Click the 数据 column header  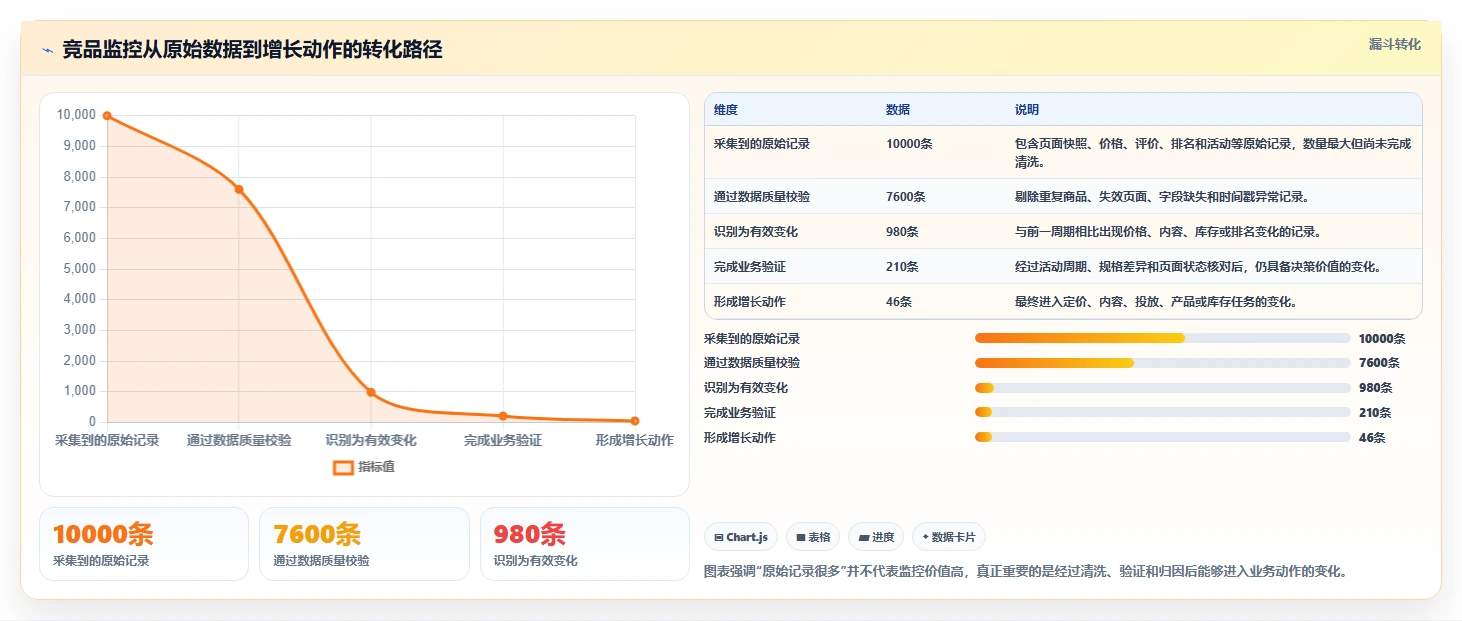tap(898, 110)
